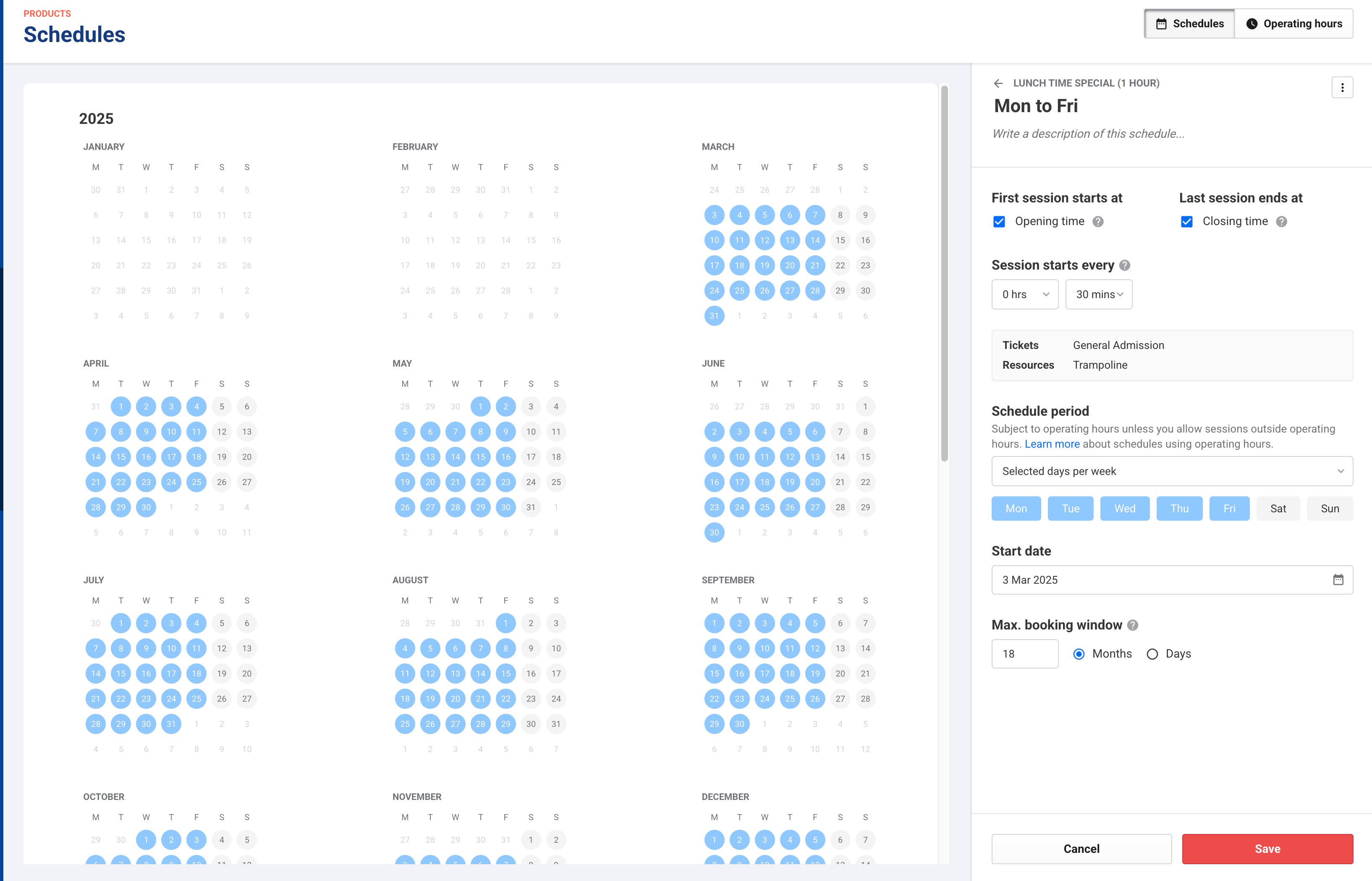Screen dimensions: 1372x881
Task: Click the calendar icon in Start date field
Action: pyautogui.click(x=1338, y=579)
